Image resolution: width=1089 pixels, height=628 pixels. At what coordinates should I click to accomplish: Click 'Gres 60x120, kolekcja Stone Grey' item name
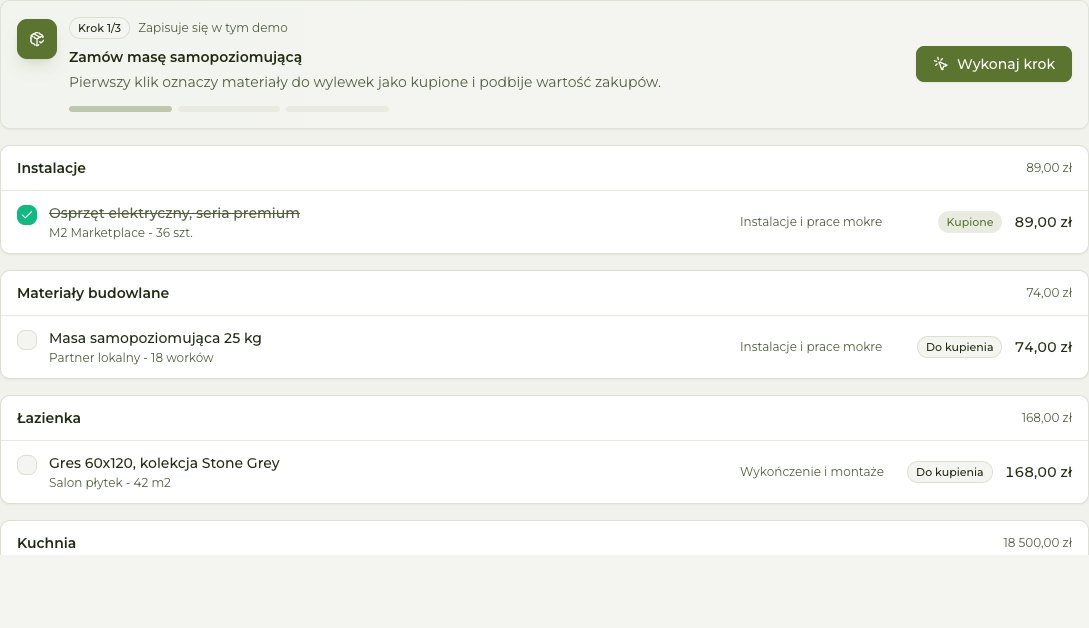click(165, 463)
